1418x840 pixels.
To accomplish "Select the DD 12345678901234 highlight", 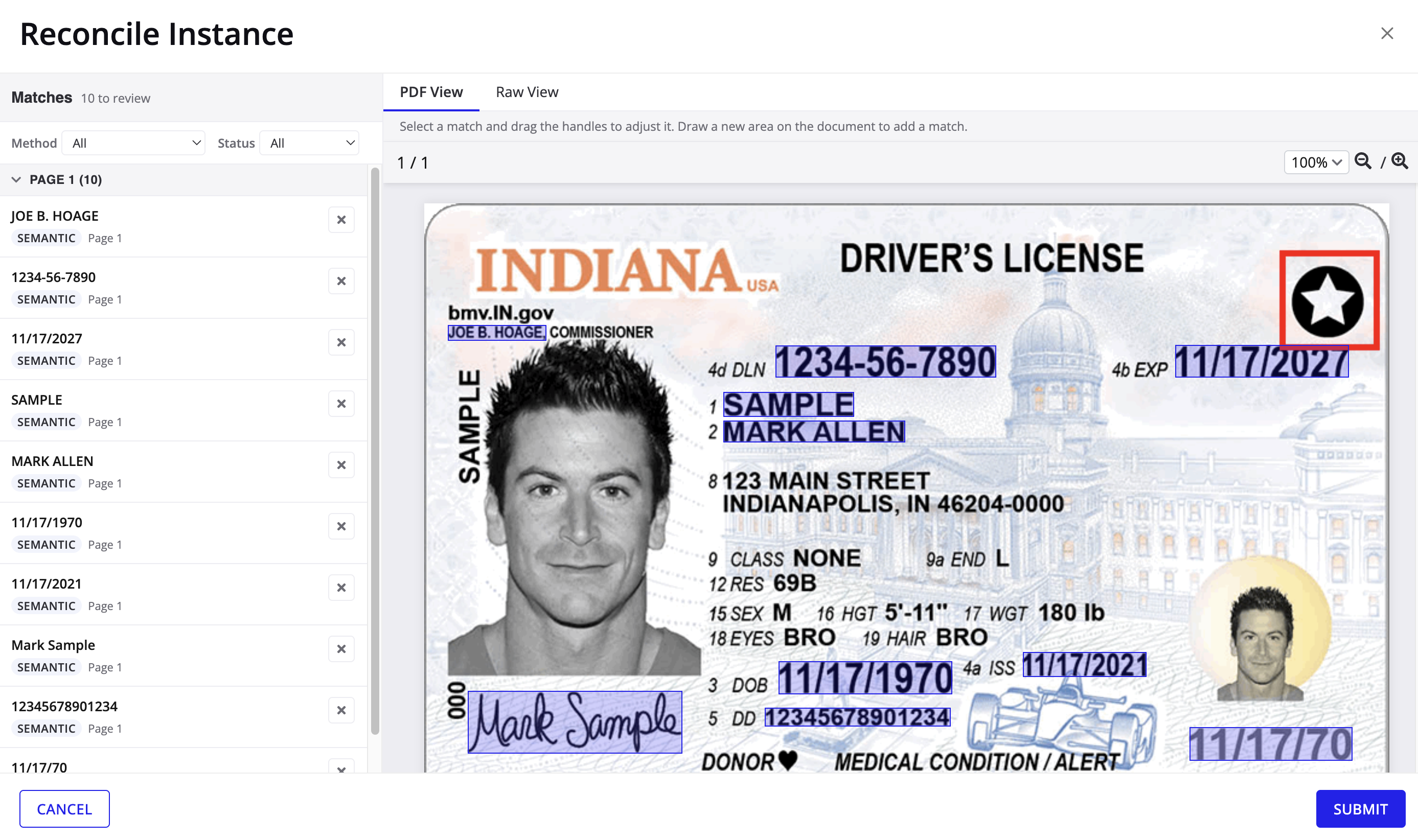I will point(857,717).
